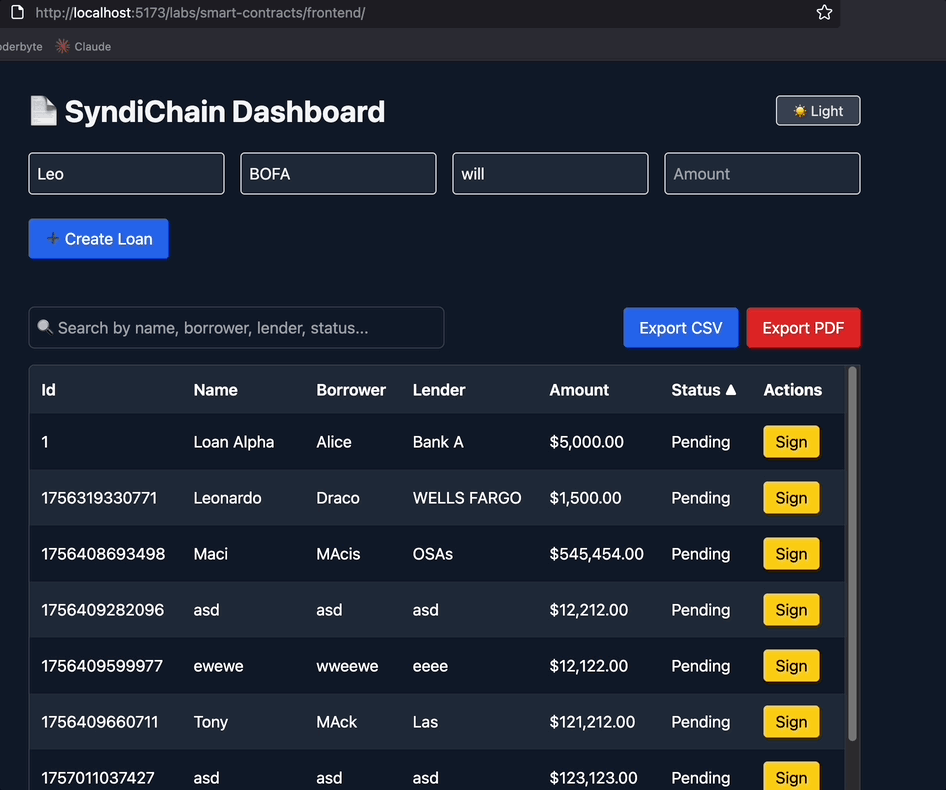This screenshot has width=946, height=790.
Task: Export the table as CSV
Action: pyautogui.click(x=680, y=328)
